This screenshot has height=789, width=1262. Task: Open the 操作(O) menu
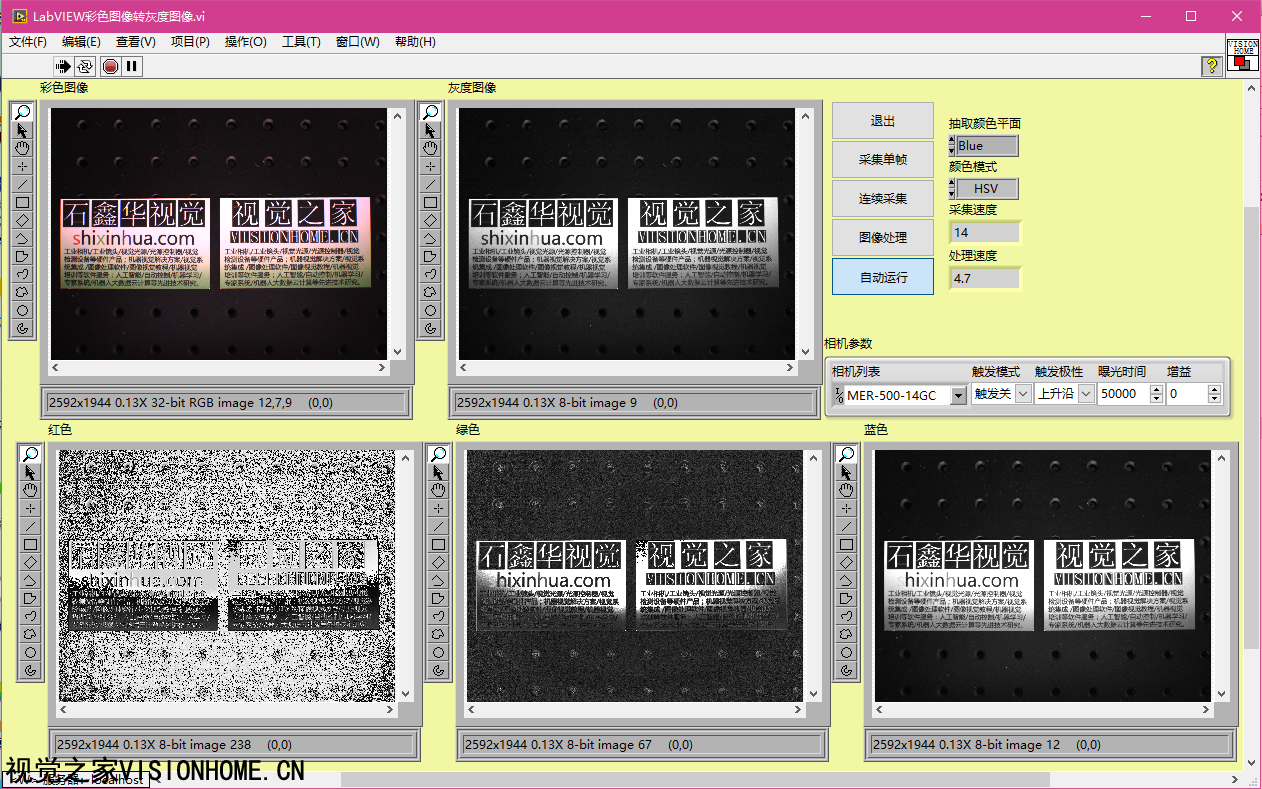coord(245,42)
